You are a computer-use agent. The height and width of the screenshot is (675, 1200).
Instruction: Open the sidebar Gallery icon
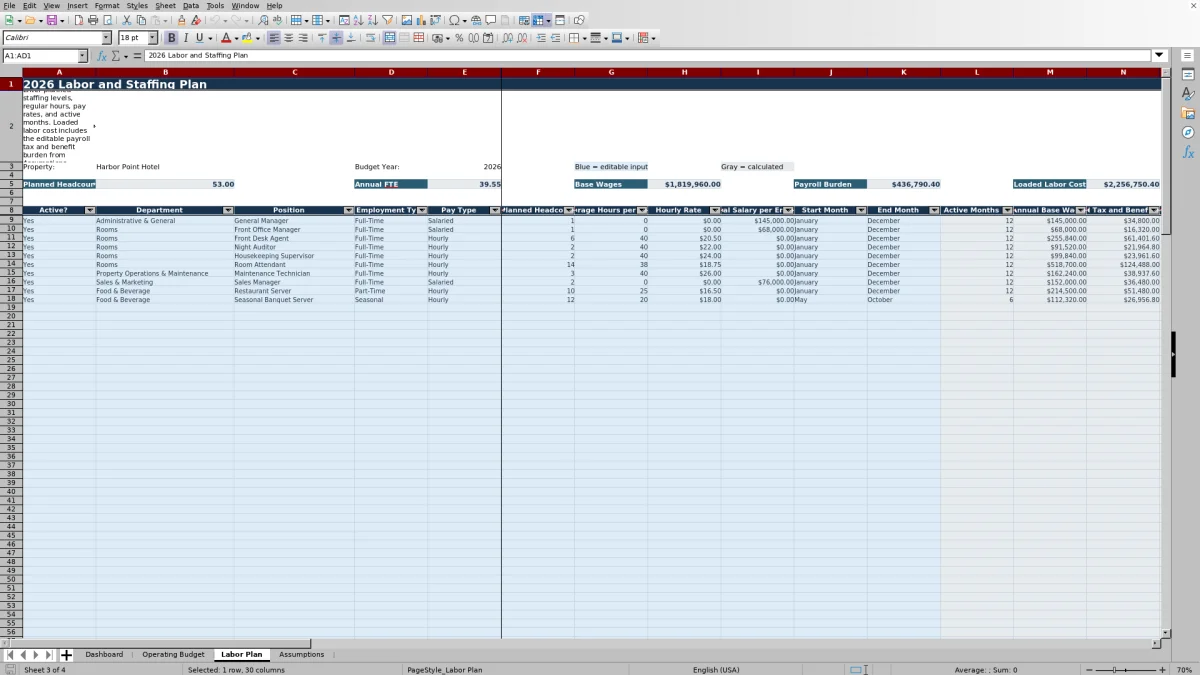[x=1188, y=113]
